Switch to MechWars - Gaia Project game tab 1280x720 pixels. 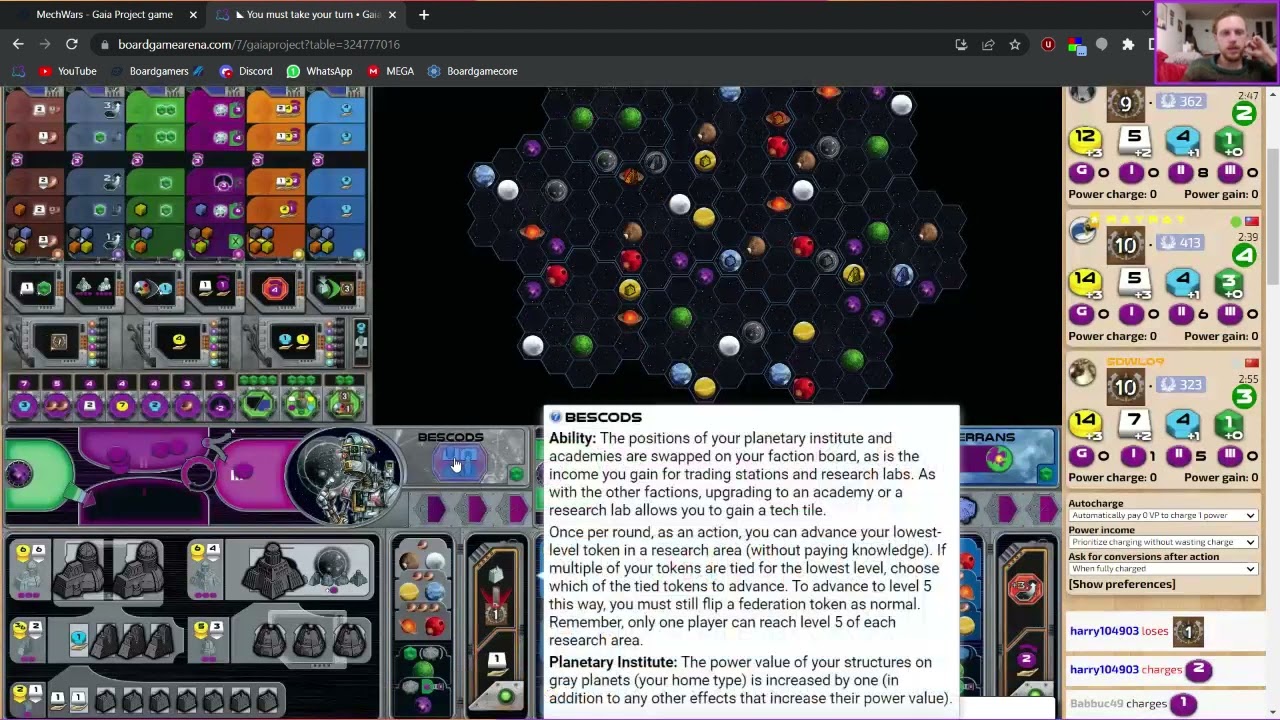pyautogui.click(x=105, y=15)
